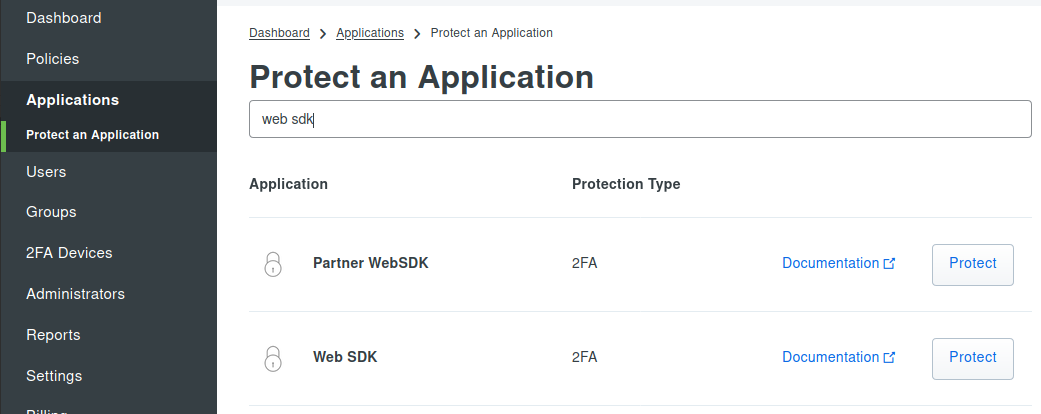Click the Web SDK lock icon
This screenshot has width=1041, height=414.
[x=273, y=358]
